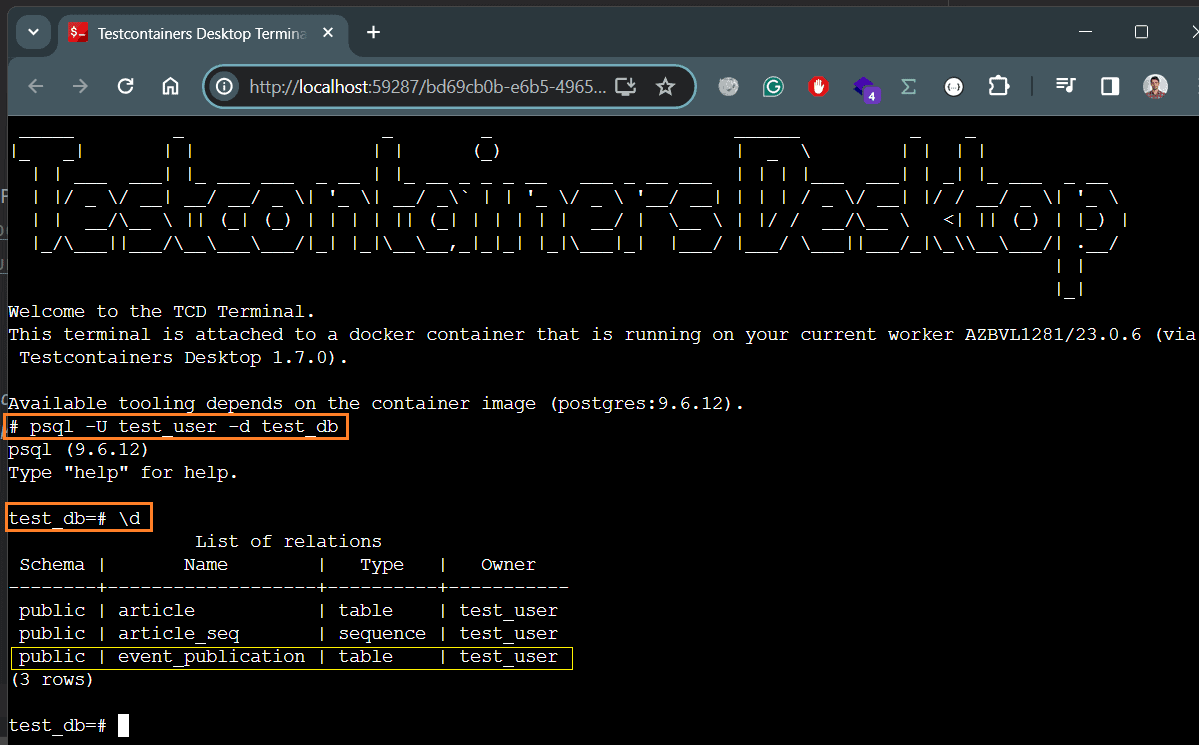Open the white circular braces extension
The width and height of the screenshot is (1199, 745).
coord(954,86)
